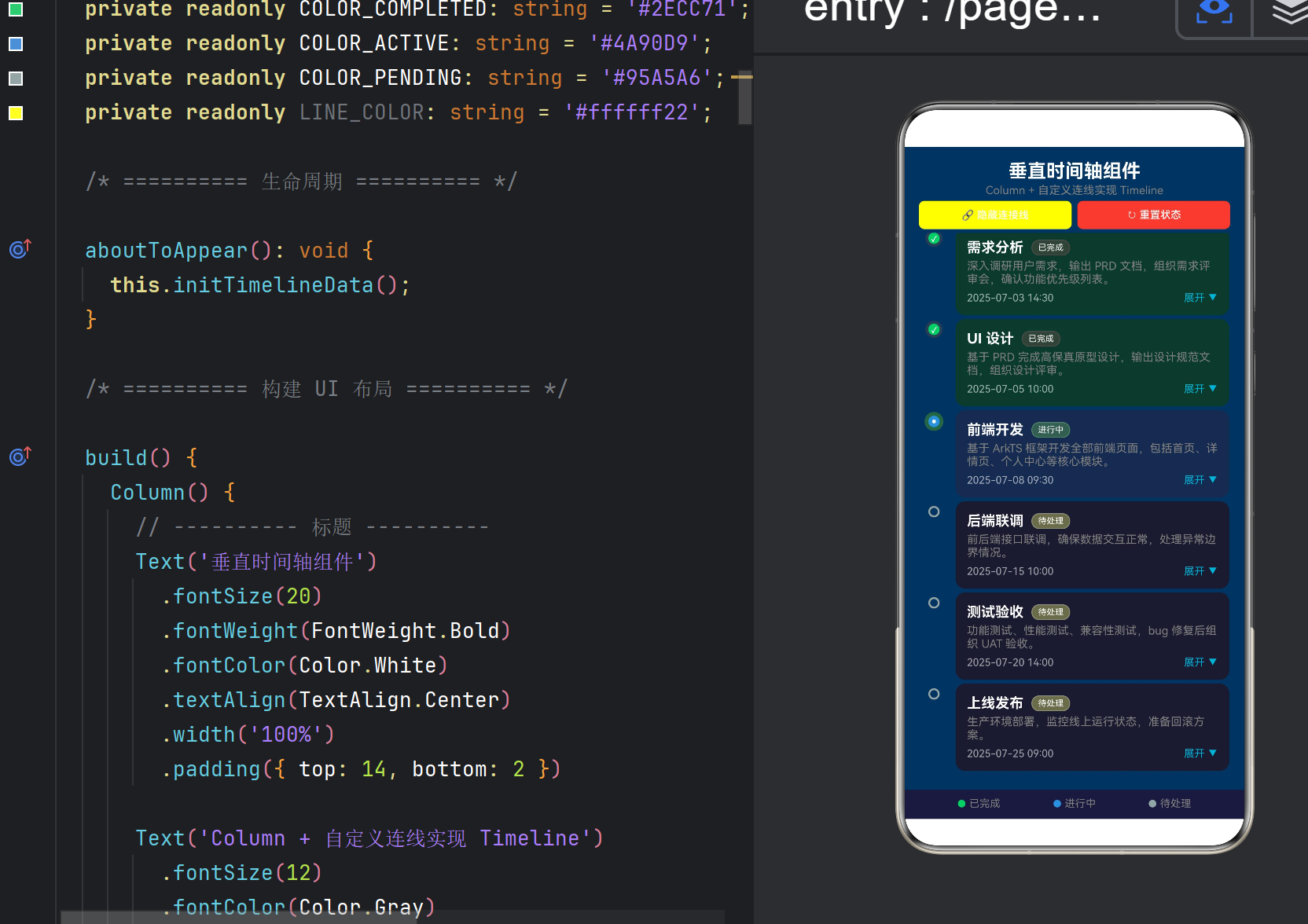Click the '#4A90D9' string literal
Image resolution: width=1308 pixels, height=924 pixels.
tap(645, 43)
